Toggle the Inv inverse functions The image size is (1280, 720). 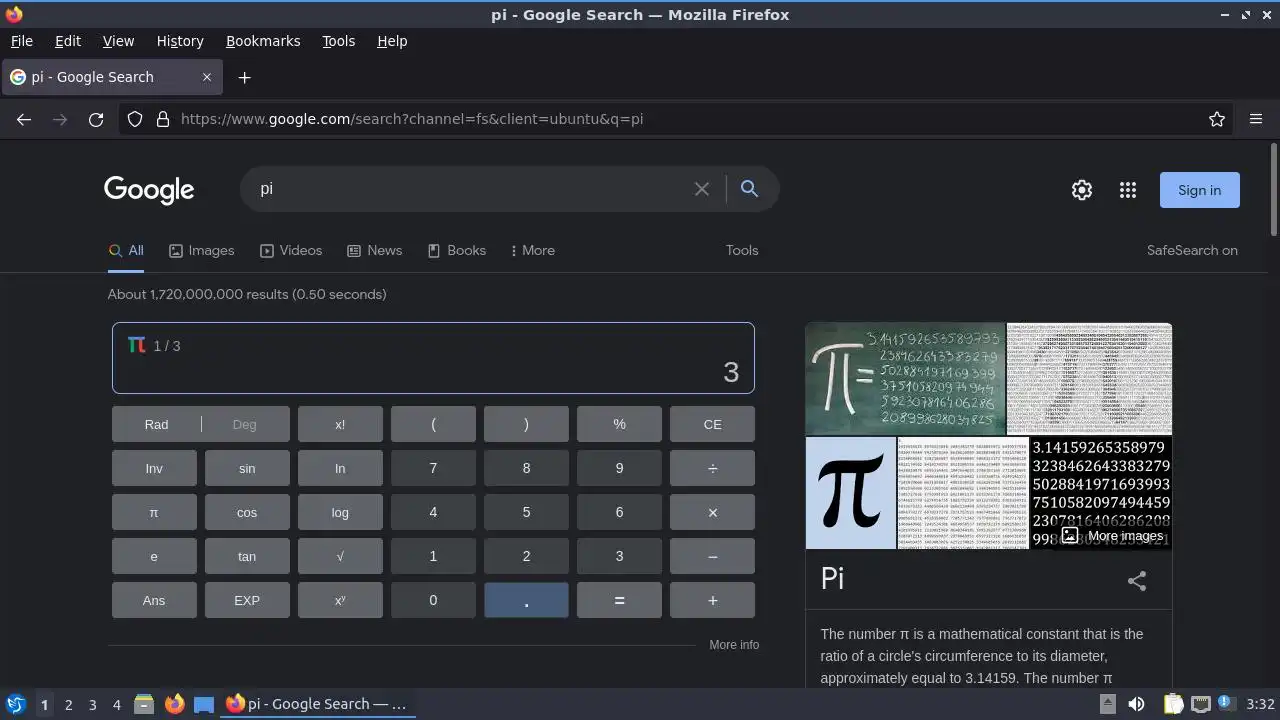click(154, 468)
